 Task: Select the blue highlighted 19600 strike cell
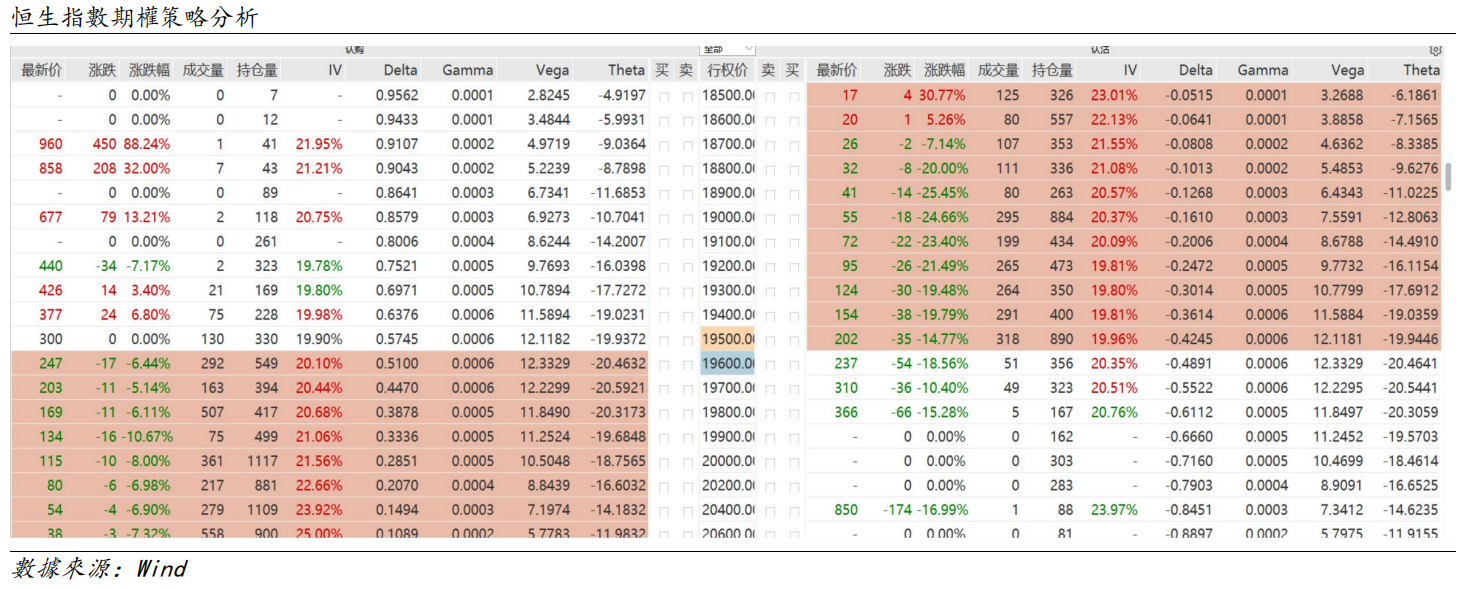pyautogui.click(x=727, y=364)
